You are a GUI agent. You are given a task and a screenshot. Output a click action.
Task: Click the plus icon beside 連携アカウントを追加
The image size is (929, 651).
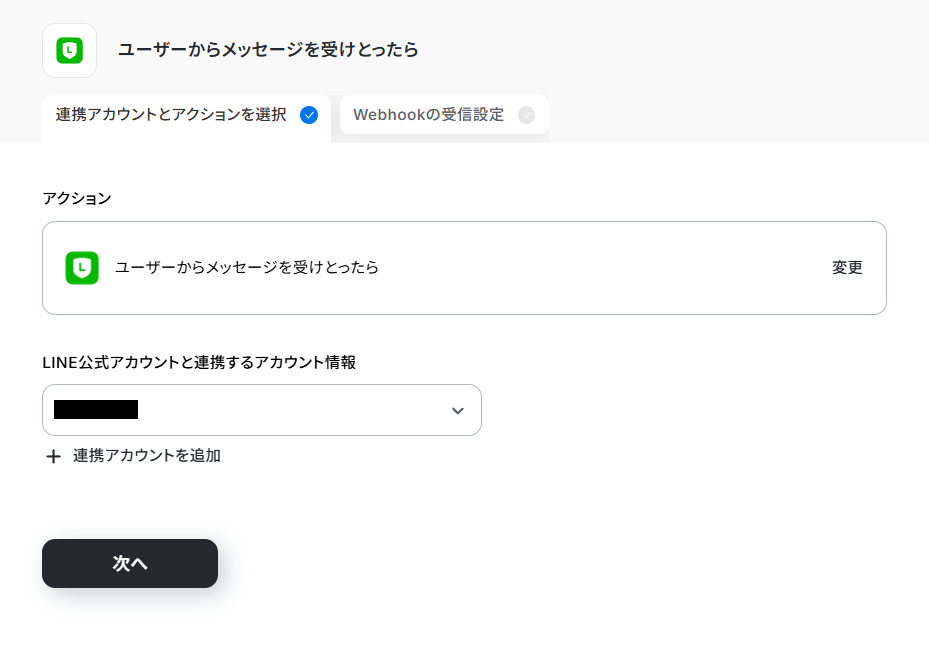pyautogui.click(x=53, y=456)
